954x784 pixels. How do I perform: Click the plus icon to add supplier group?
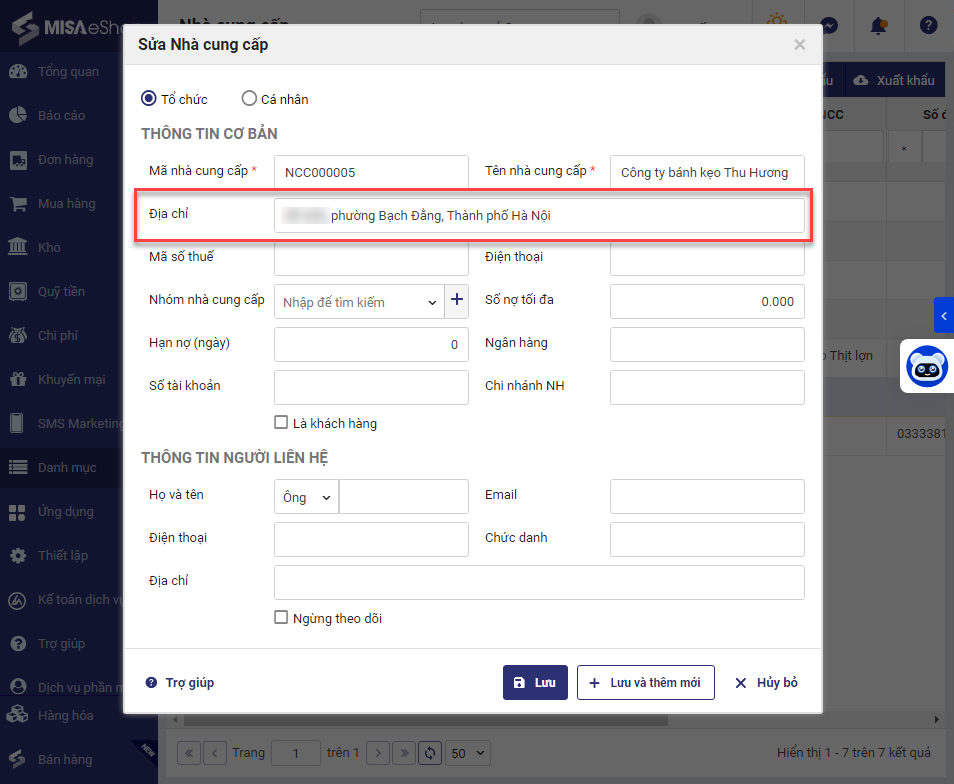pyautogui.click(x=457, y=301)
